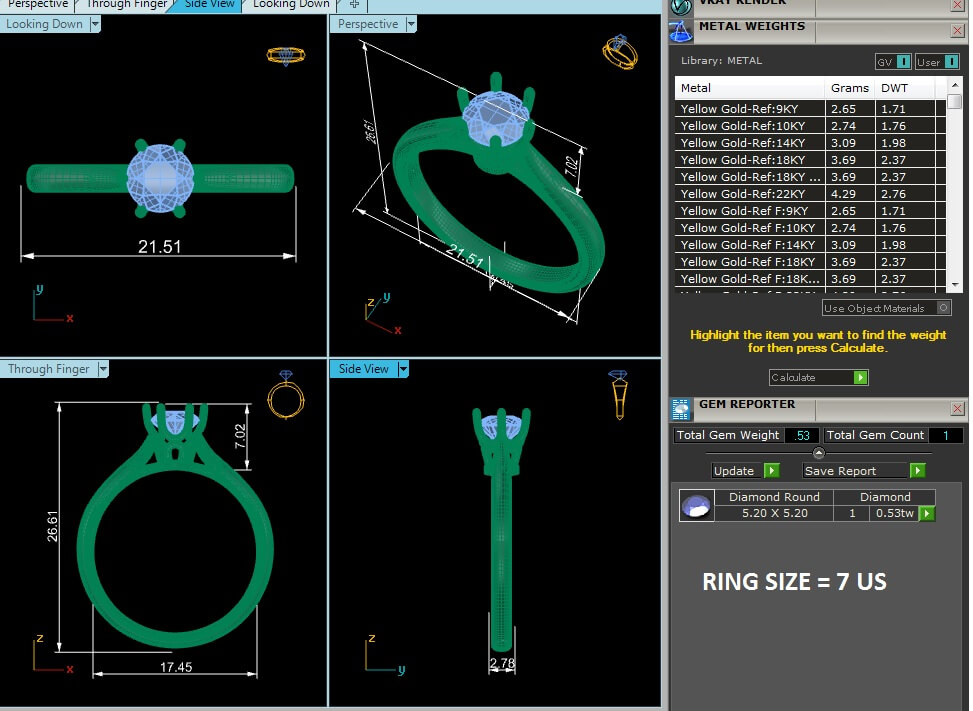Screen dimensions: 973x711
Task: Select the Yellow Gold-Ref:9KY row
Action: [x=810, y=109]
